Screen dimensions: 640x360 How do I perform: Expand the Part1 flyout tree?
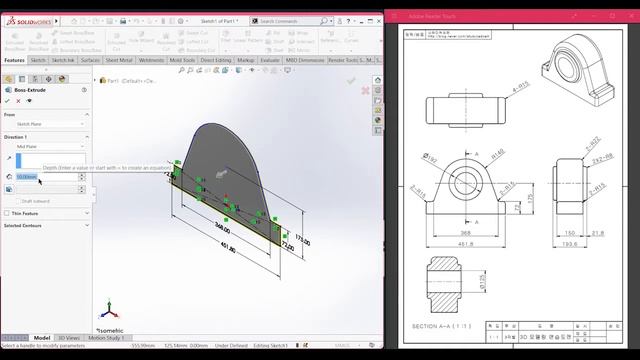pos(95,80)
